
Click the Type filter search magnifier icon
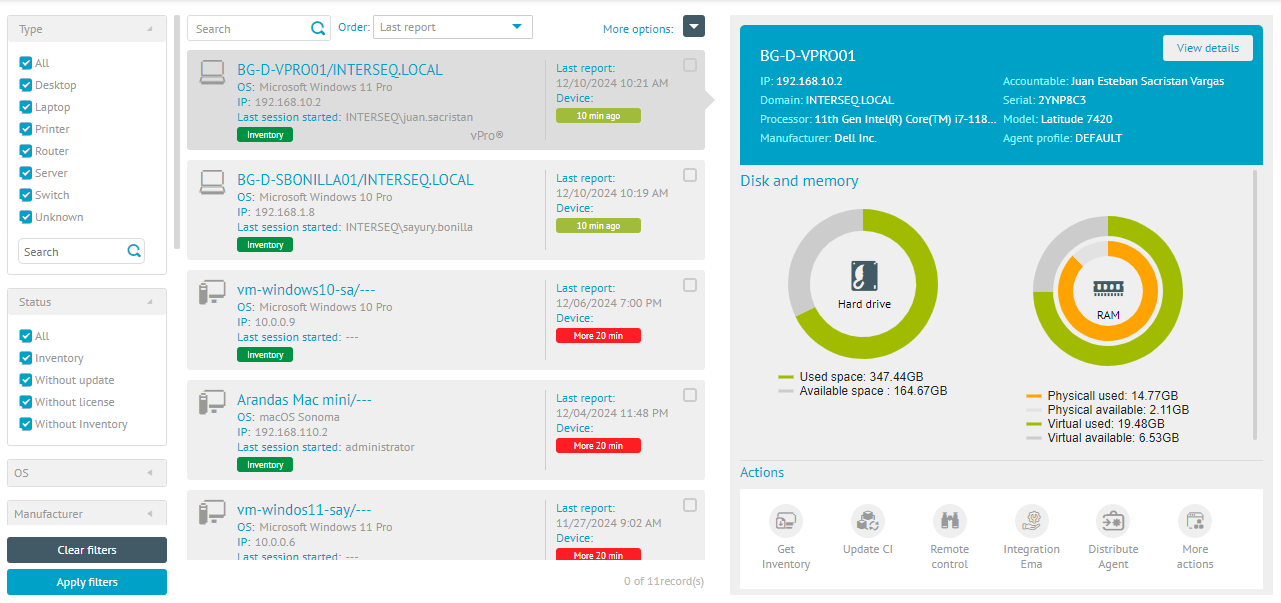click(134, 251)
